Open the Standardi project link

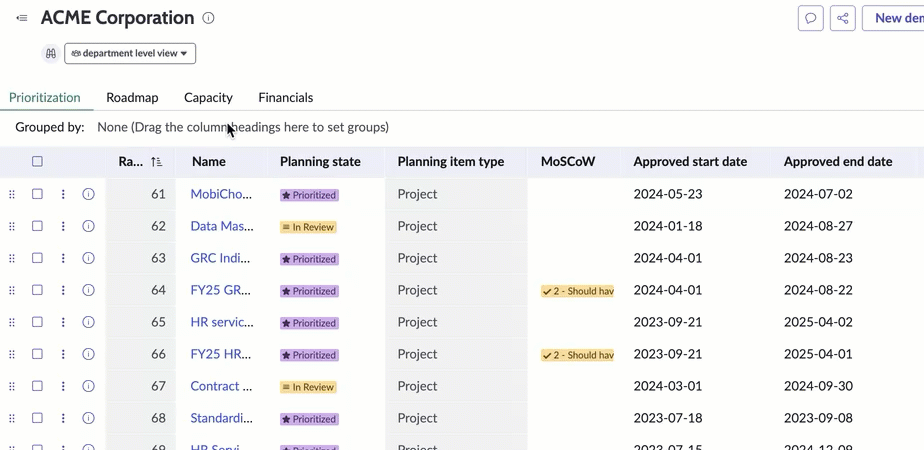(222, 418)
